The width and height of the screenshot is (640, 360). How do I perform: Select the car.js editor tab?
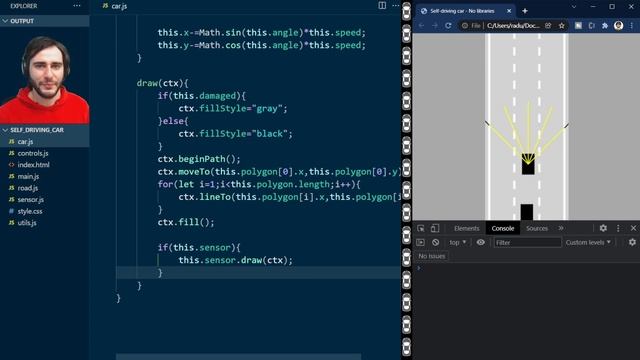115,6
